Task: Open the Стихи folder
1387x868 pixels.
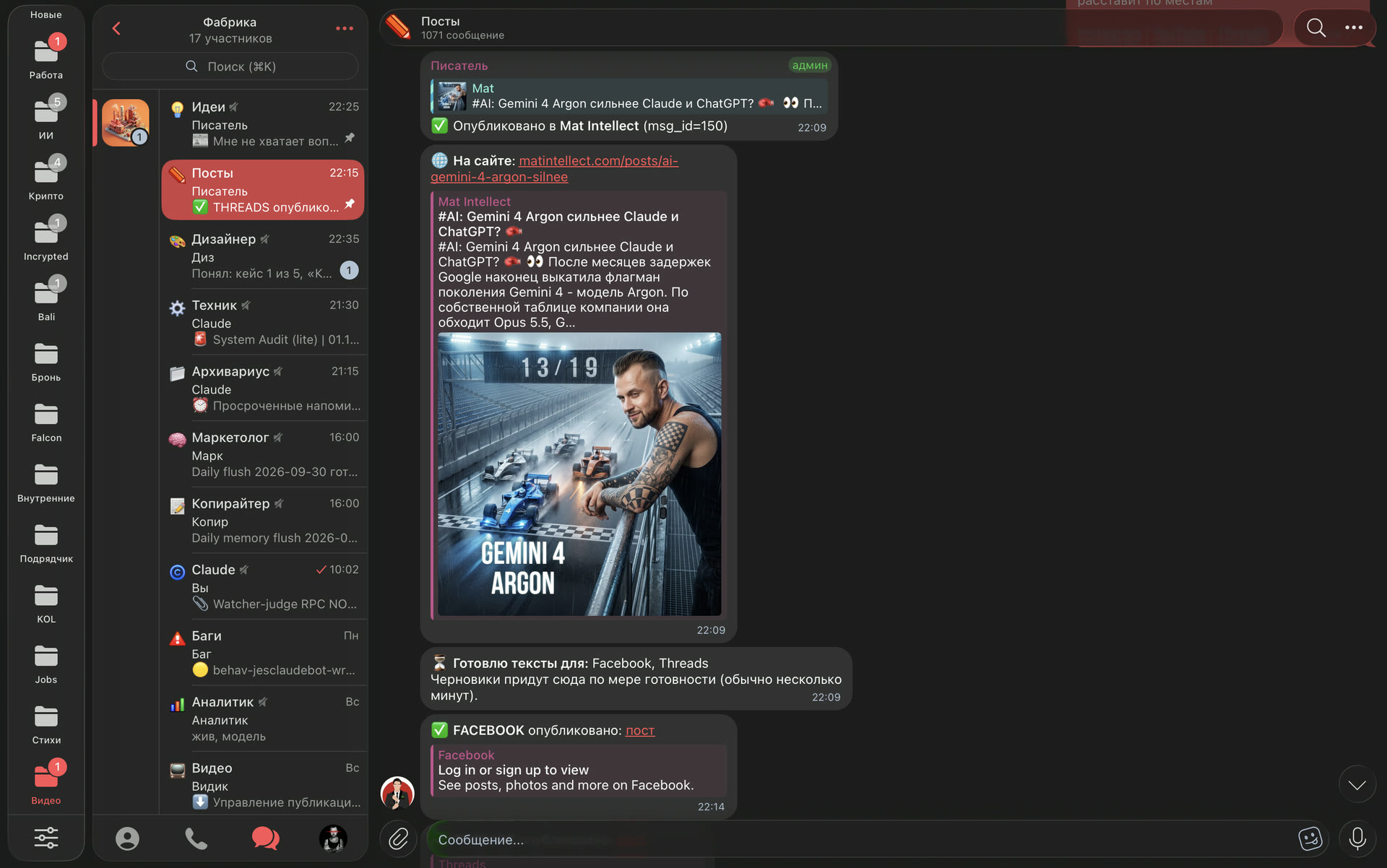Action: pos(46,724)
